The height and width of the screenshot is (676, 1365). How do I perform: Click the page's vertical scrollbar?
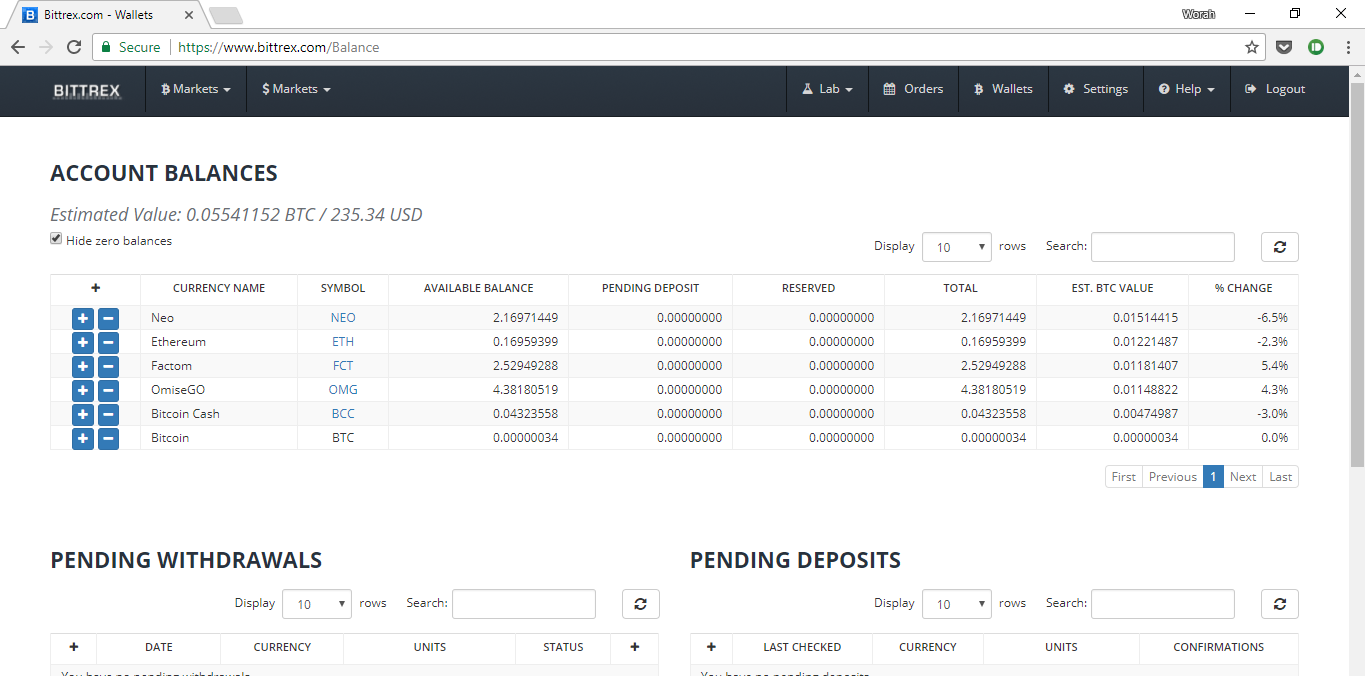tap(1357, 300)
